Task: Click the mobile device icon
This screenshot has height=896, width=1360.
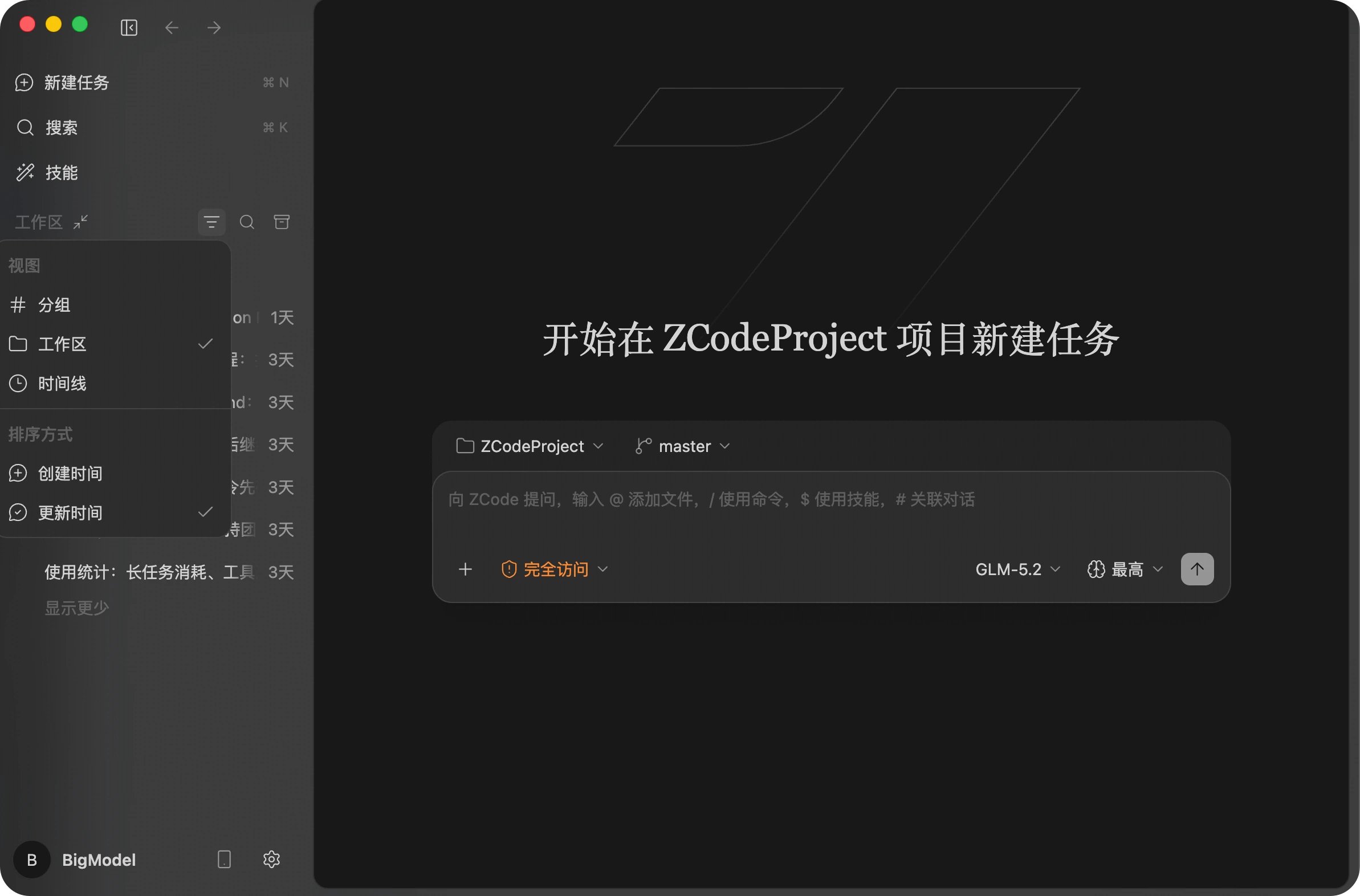Action: point(224,860)
